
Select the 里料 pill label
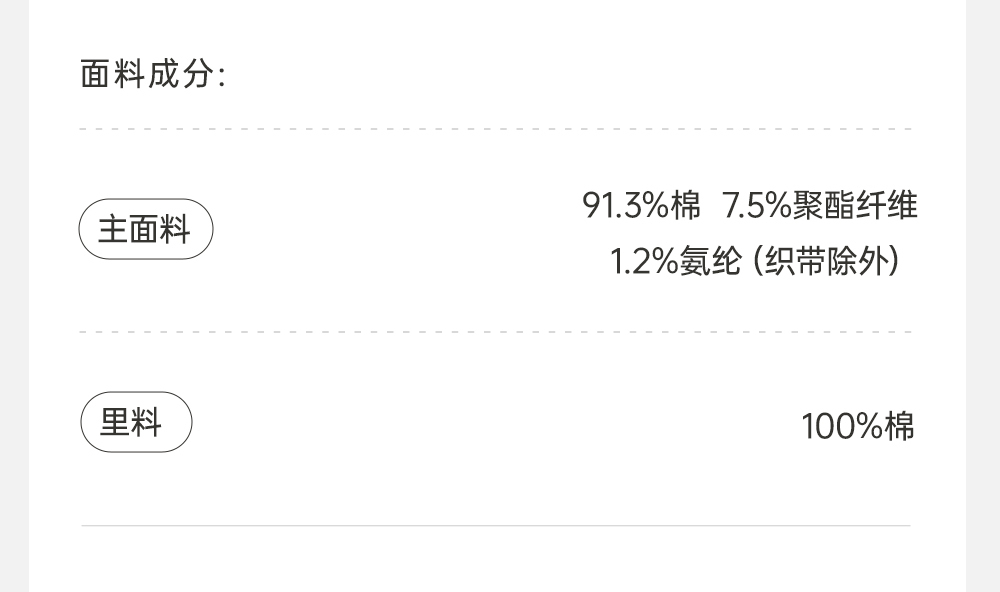point(135,422)
